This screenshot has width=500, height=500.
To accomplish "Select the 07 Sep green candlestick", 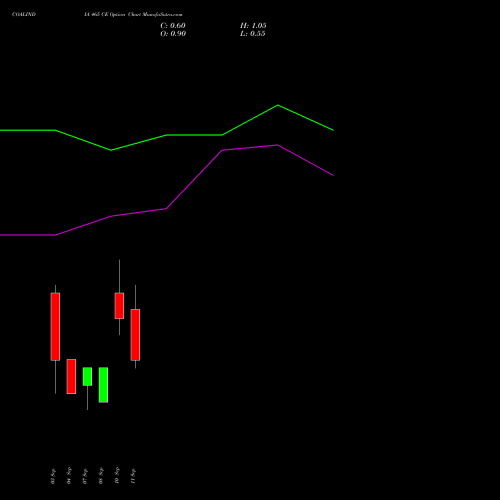I will tap(87, 376).
